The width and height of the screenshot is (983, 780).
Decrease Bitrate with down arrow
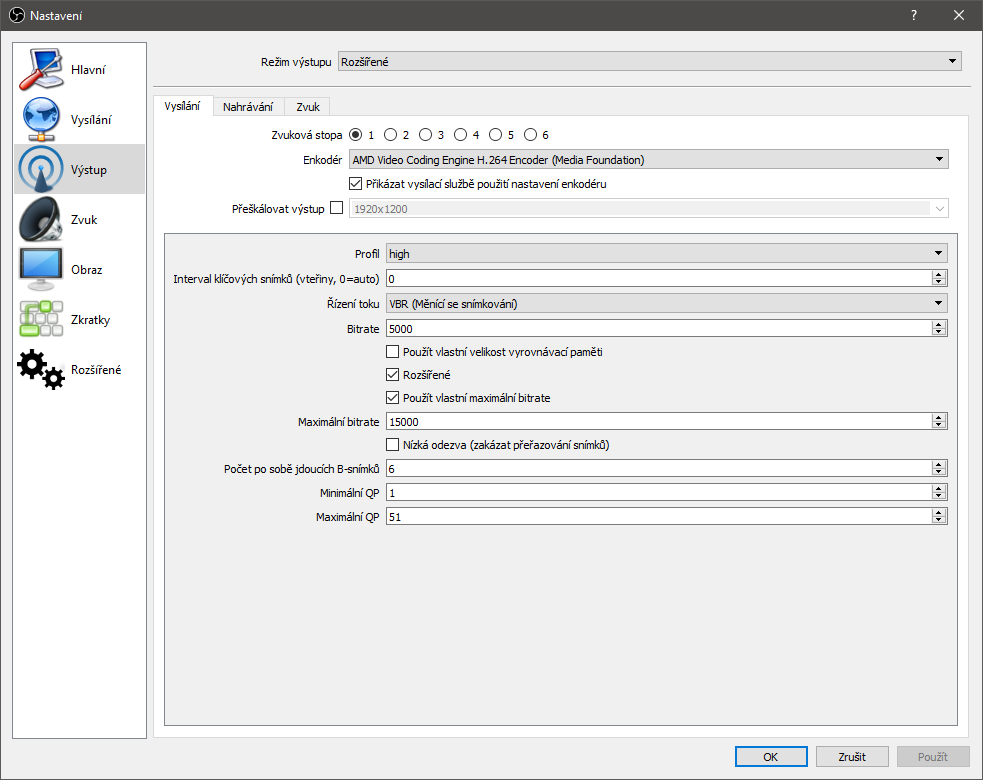[x=938, y=332]
